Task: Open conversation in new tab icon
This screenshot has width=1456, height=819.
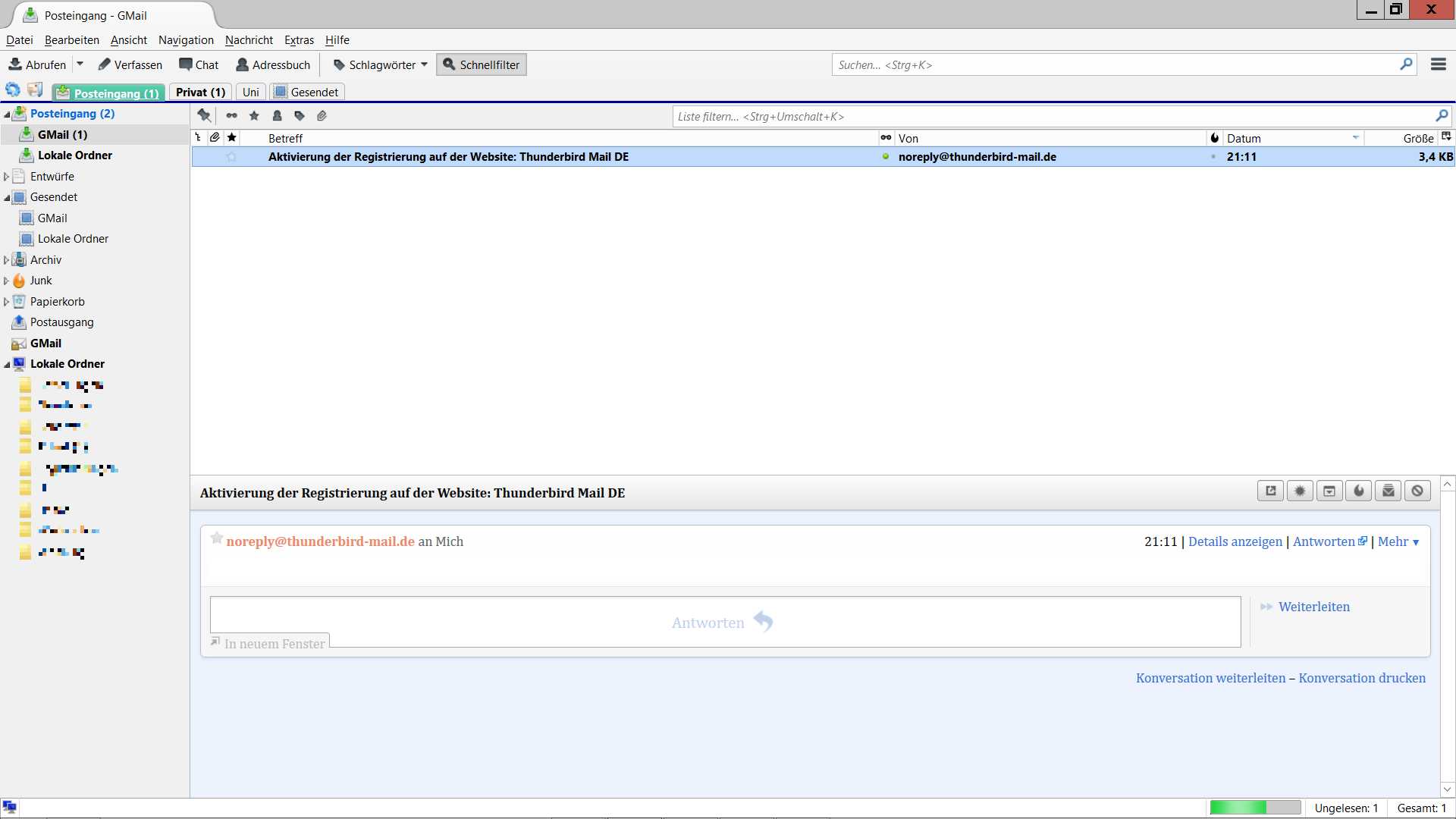Action: point(1270,491)
